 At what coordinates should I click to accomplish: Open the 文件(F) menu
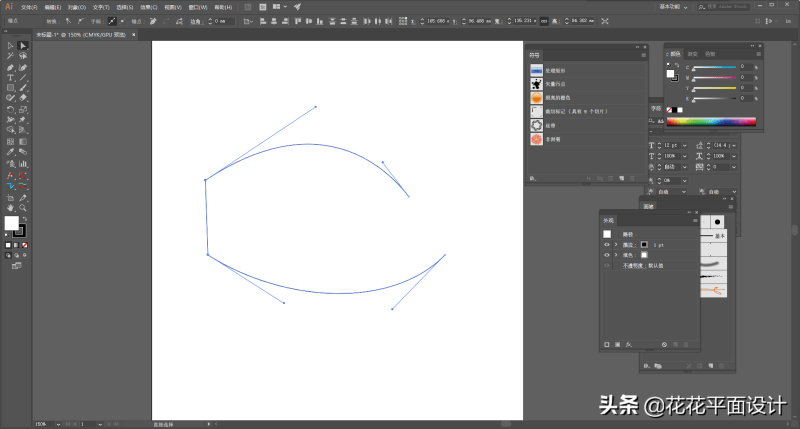29,6
